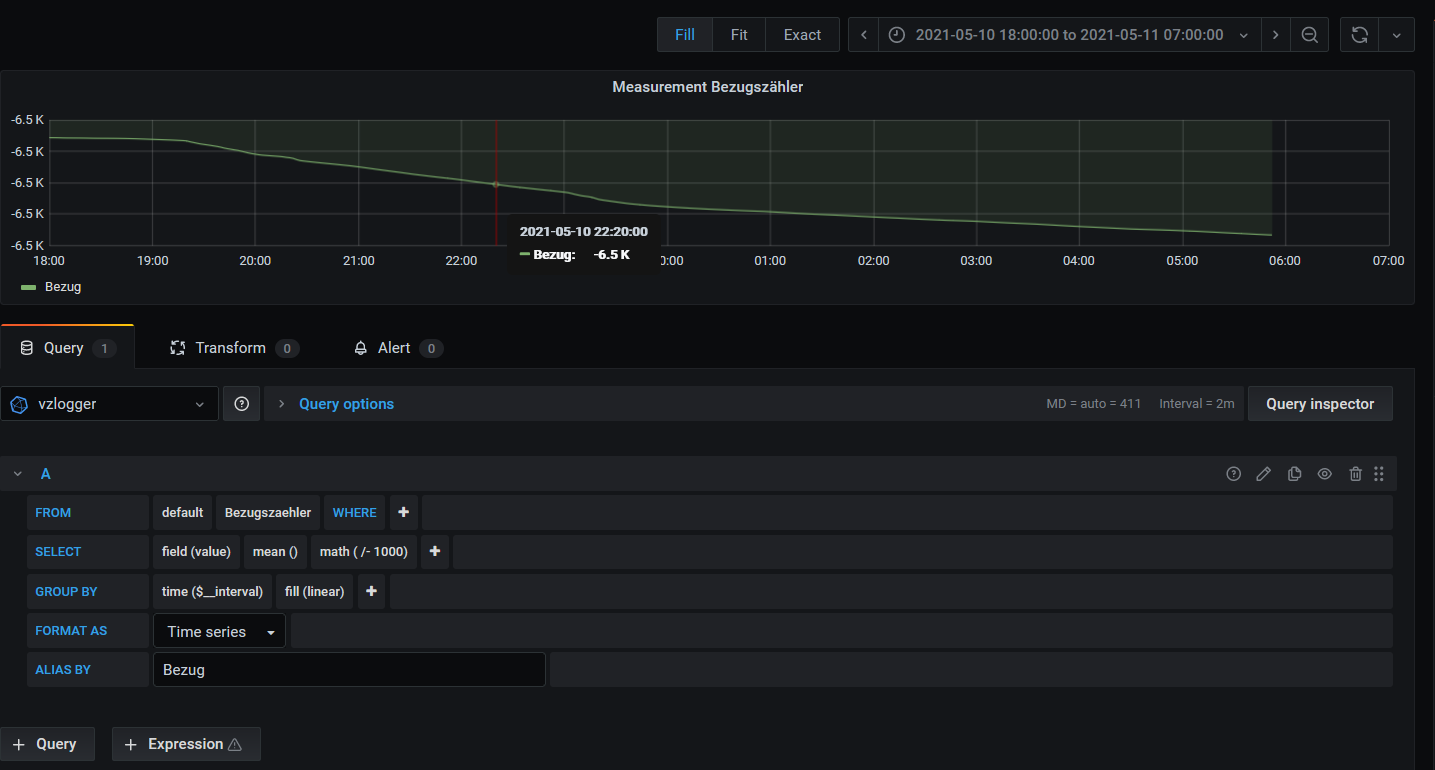
Task: Switch to the Transform tab
Action: pyautogui.click(x=231, y=348)
